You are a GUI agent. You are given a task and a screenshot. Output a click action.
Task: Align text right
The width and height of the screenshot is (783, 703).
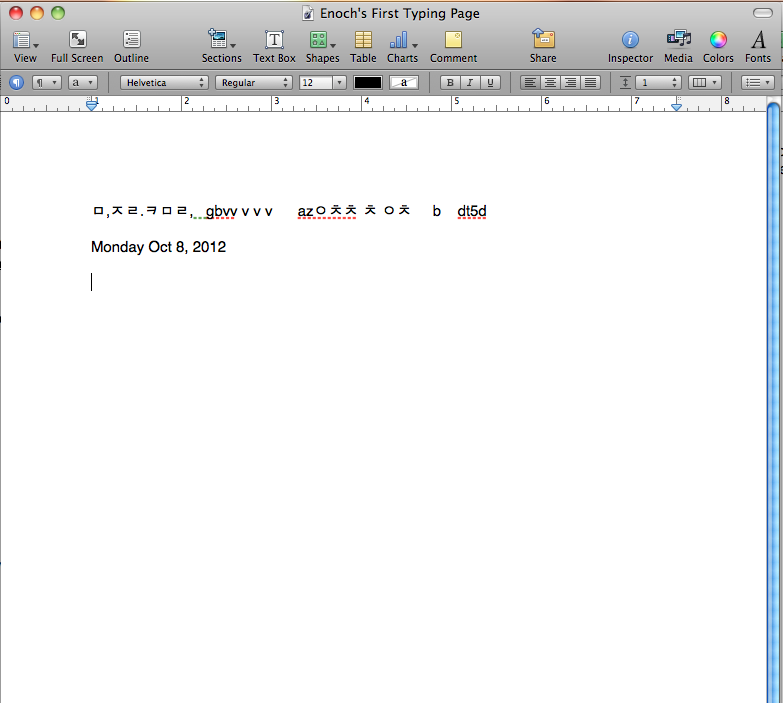[x=570, y=82]
